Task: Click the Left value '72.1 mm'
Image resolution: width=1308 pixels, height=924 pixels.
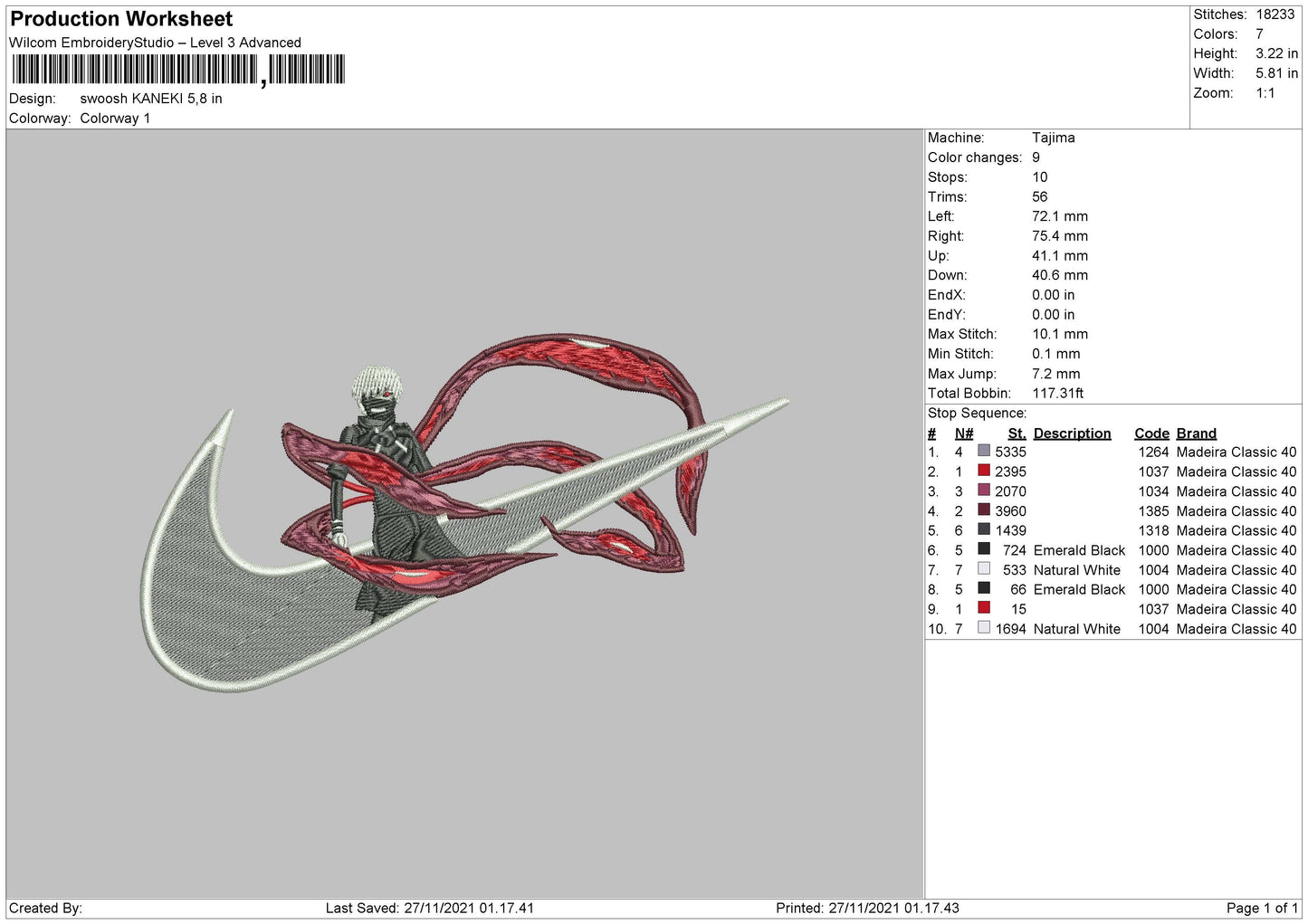Action: pyautogui.click(x=1060, y=216)
